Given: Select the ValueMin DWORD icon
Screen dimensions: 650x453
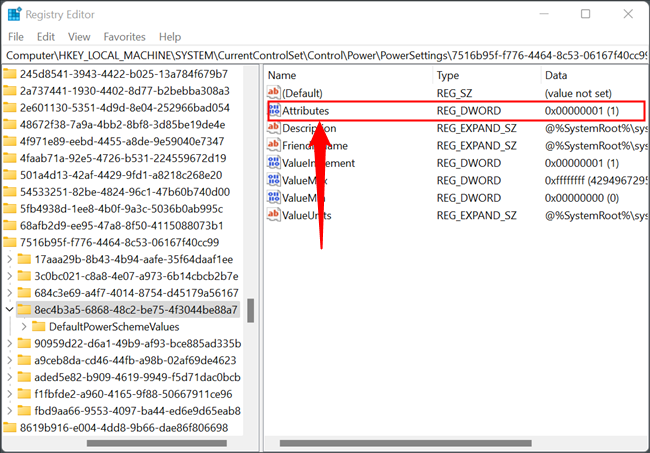Looking at the screenshot, I should point(274,197).
